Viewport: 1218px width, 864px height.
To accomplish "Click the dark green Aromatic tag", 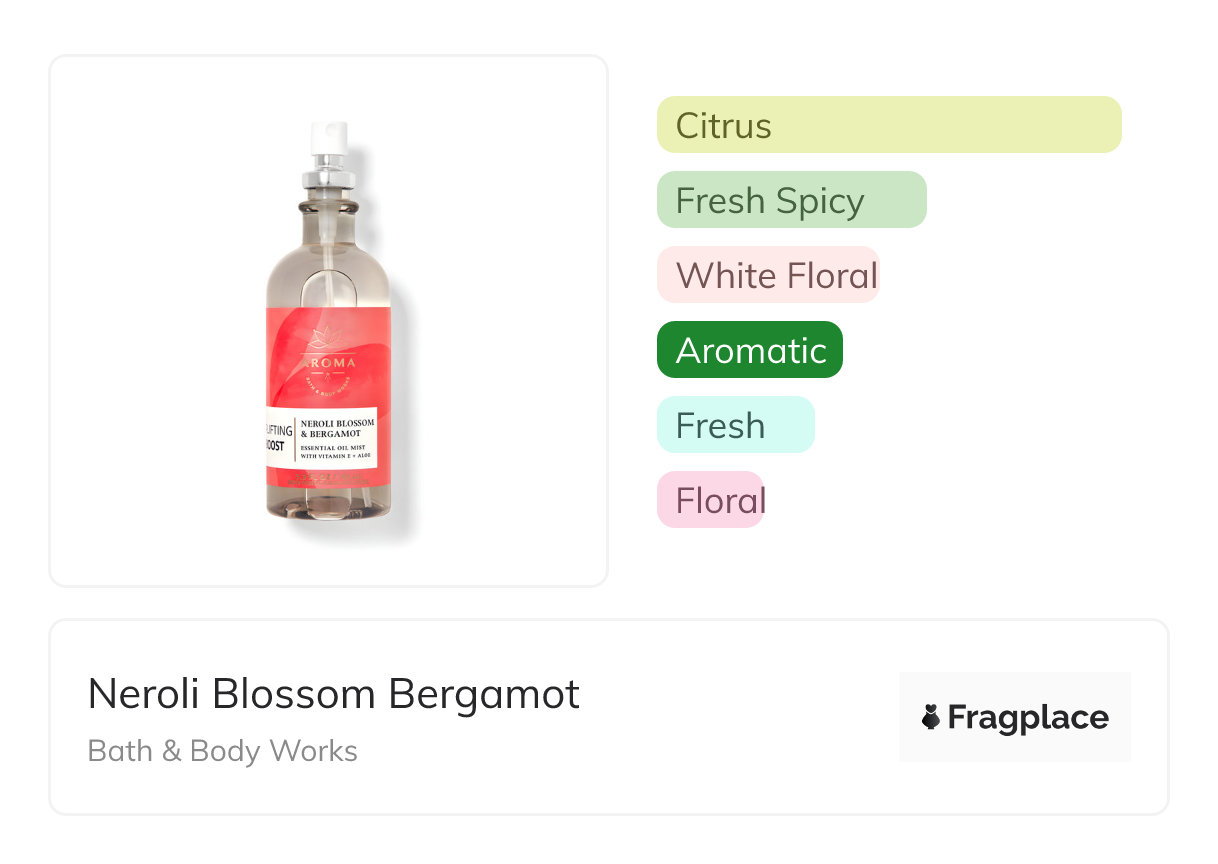I will click(x=749, y=350).
